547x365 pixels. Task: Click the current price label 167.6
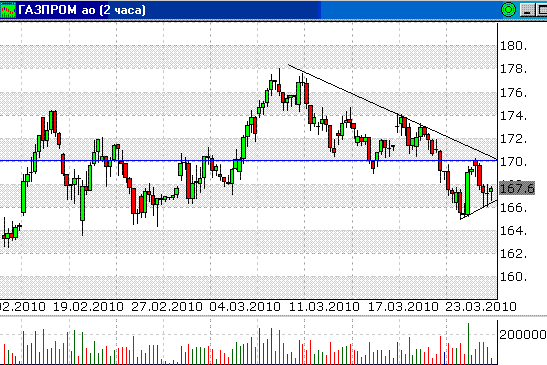[517, 188]
